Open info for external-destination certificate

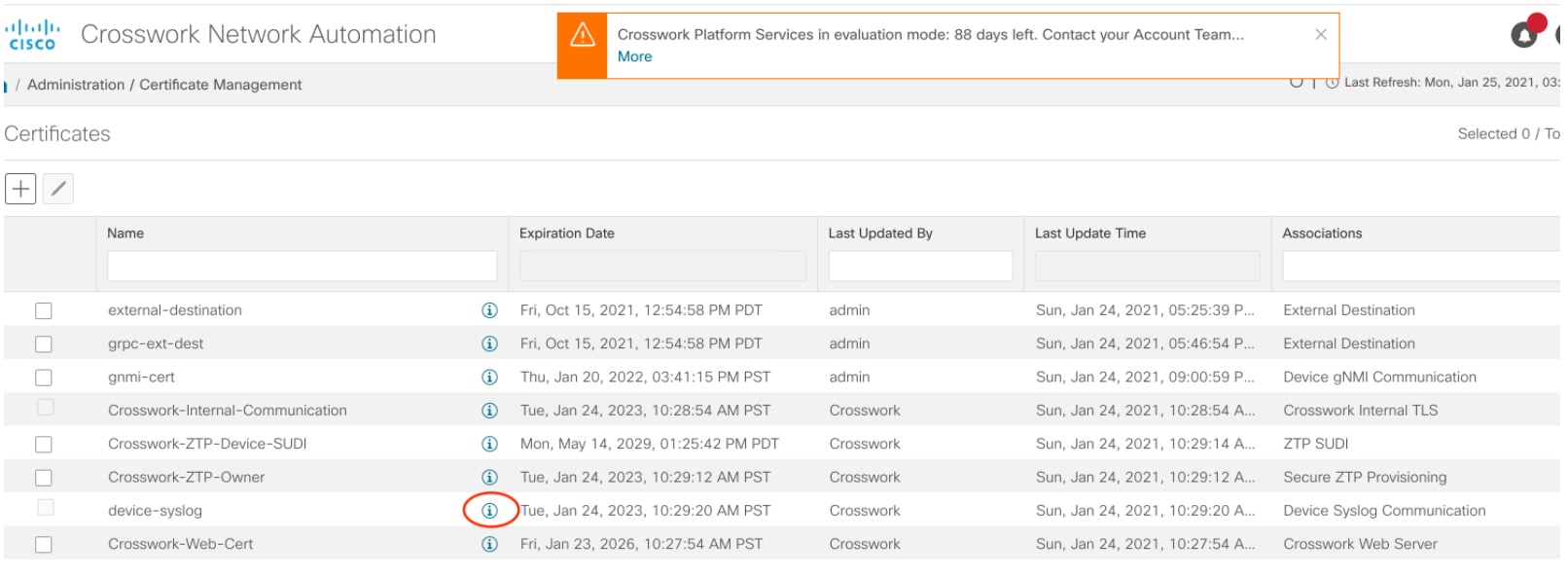(x=489, y=310)
